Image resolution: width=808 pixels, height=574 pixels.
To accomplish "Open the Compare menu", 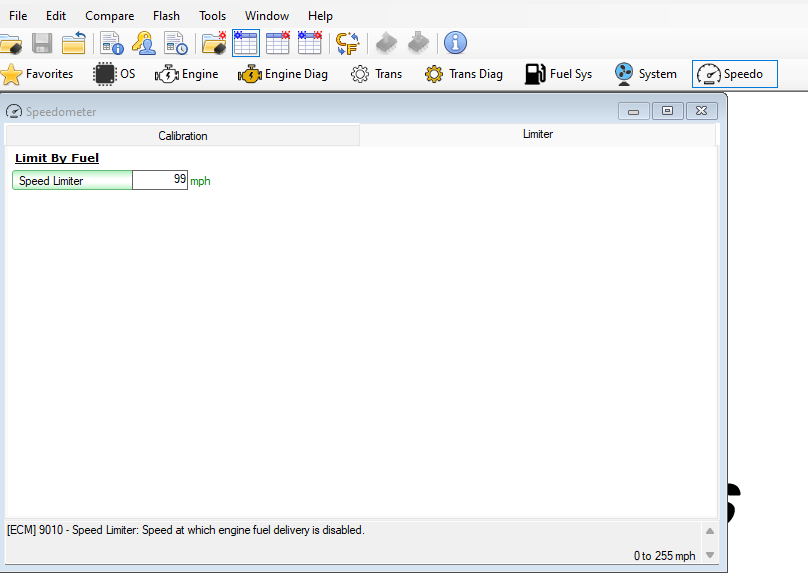I will point(110,16).
